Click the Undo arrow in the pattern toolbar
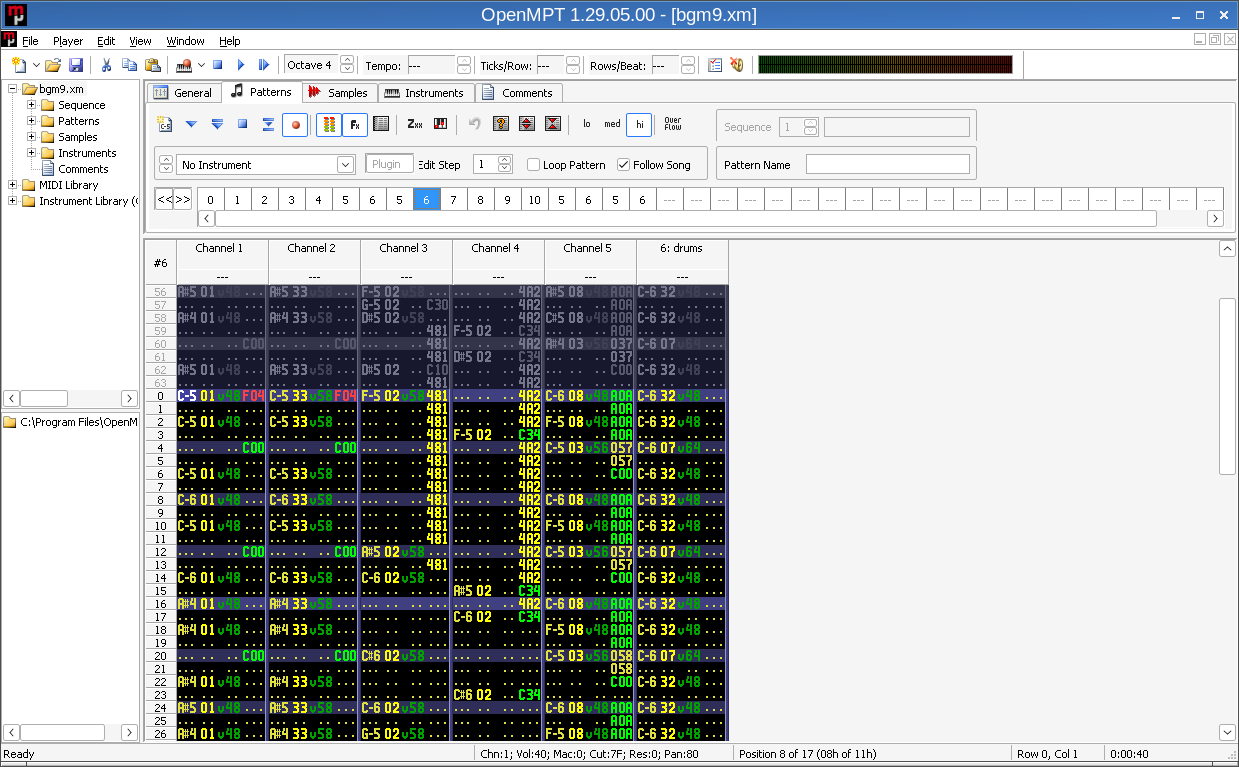Image resolution: width=1239 pixels, height=767 pixels. [x=475, y=124]
